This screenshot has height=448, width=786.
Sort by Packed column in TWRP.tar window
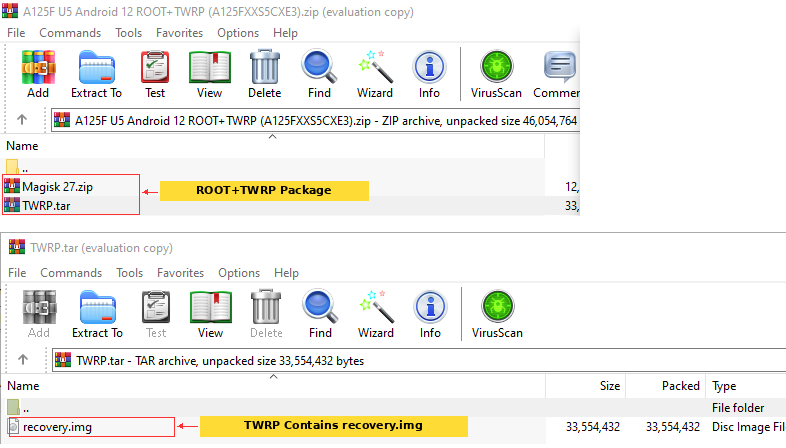point(680,386)
